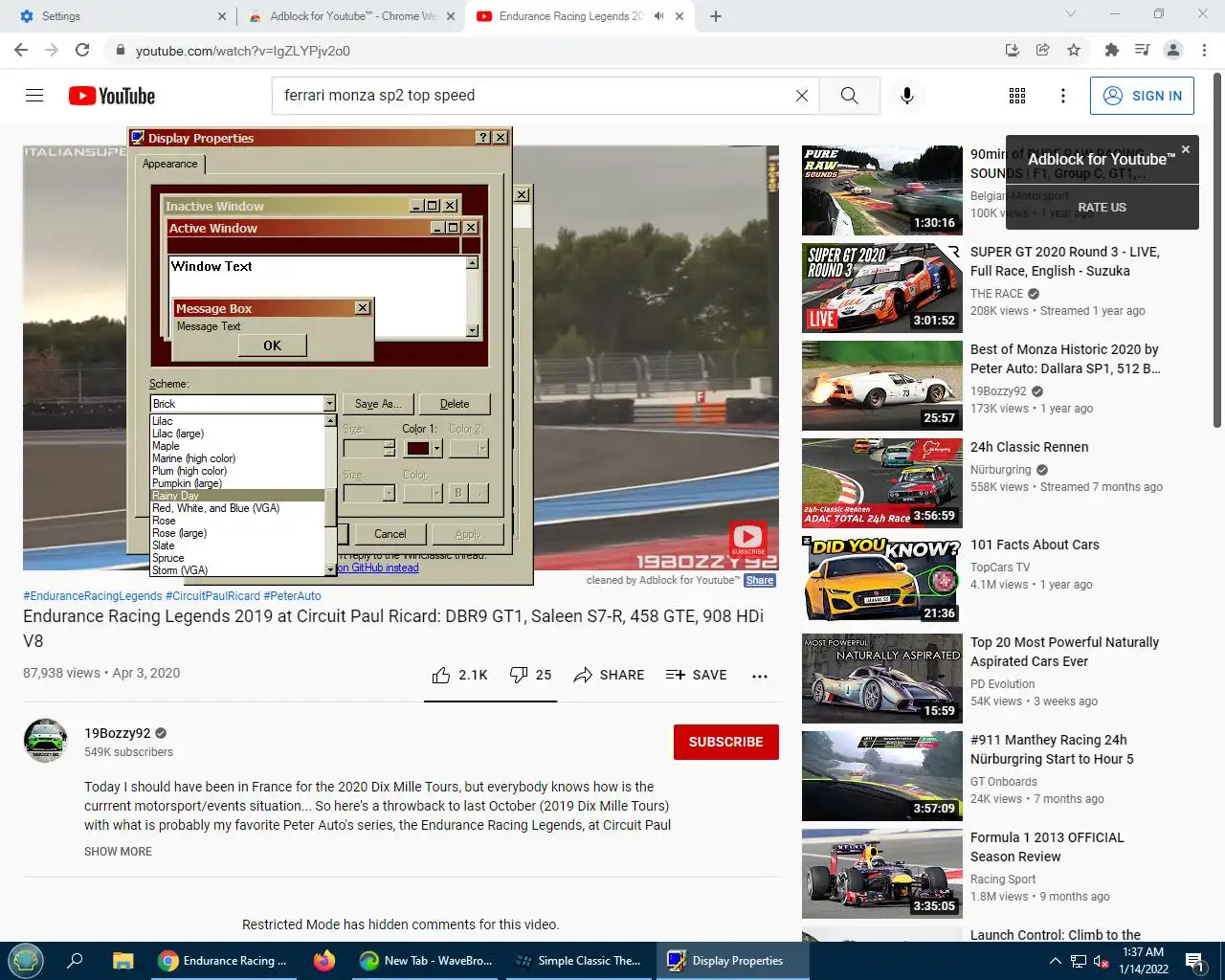Image resolution: width=1225 pixels, height=980 pixels.
Task: Open YouTube settings three-dot menu
Action: tap(1063, 96)
